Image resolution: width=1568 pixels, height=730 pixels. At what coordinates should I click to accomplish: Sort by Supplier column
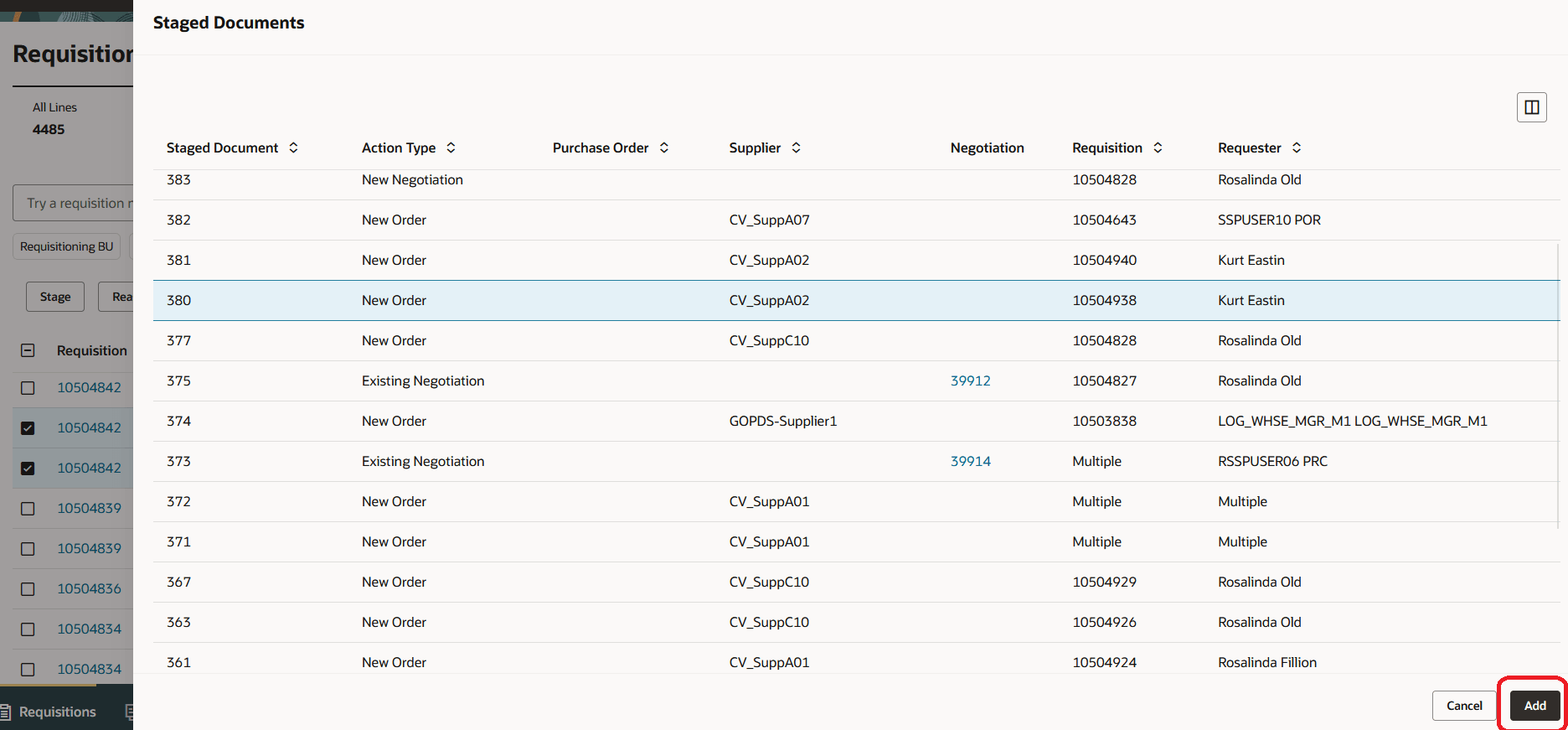pyautogui.click(x=796, y=148)
